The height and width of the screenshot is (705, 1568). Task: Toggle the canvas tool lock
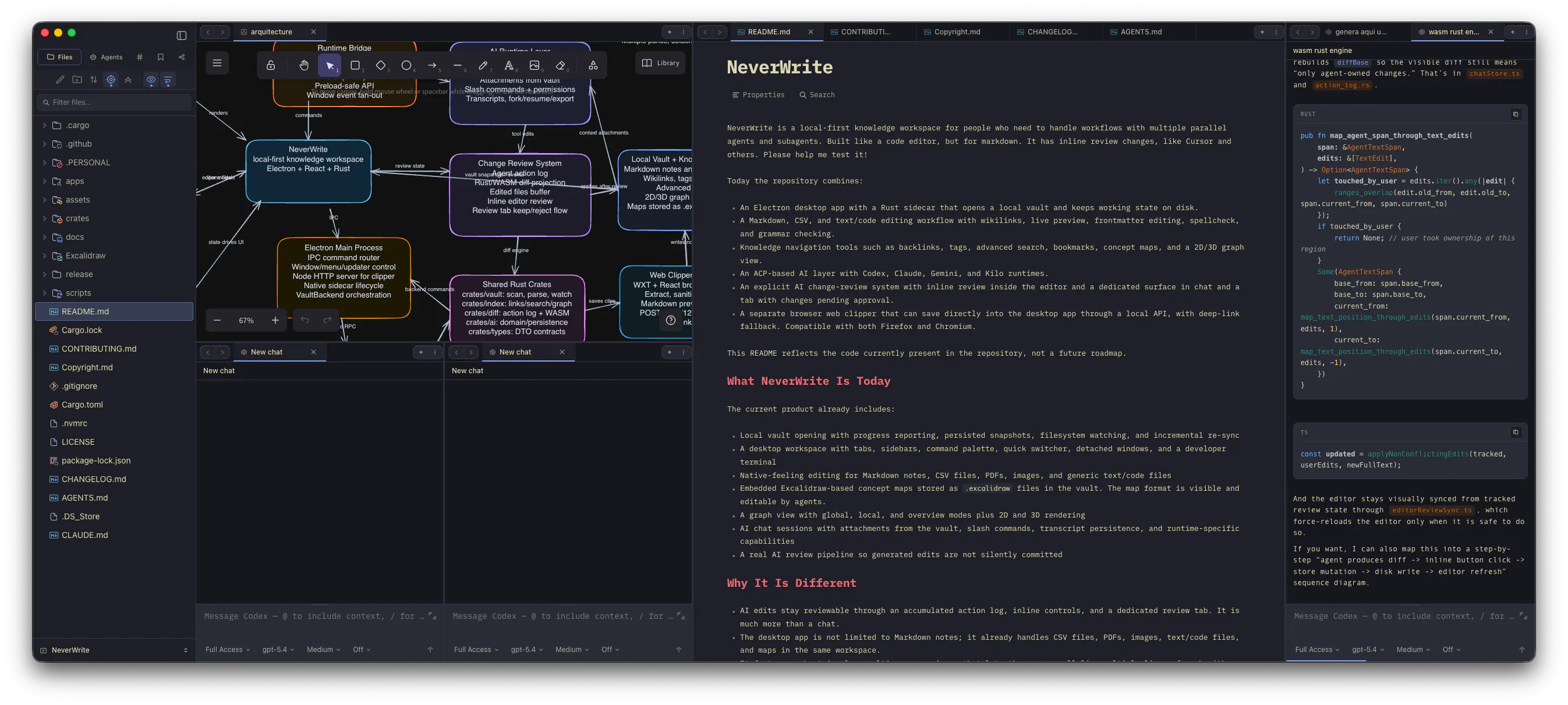(271, 65)
